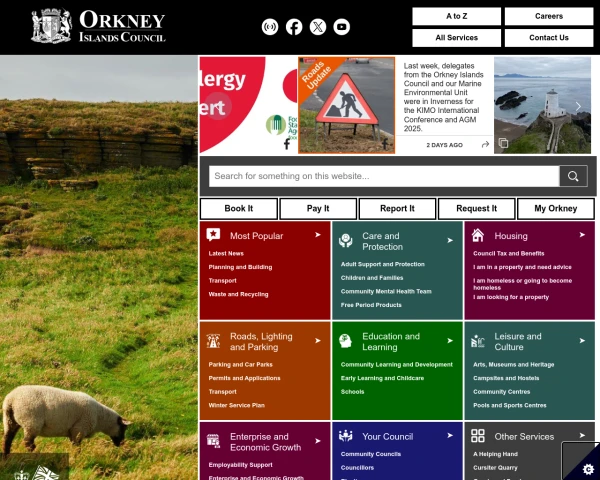
Task: Open Adult Support and Protection link
Action: click(383, 264)
